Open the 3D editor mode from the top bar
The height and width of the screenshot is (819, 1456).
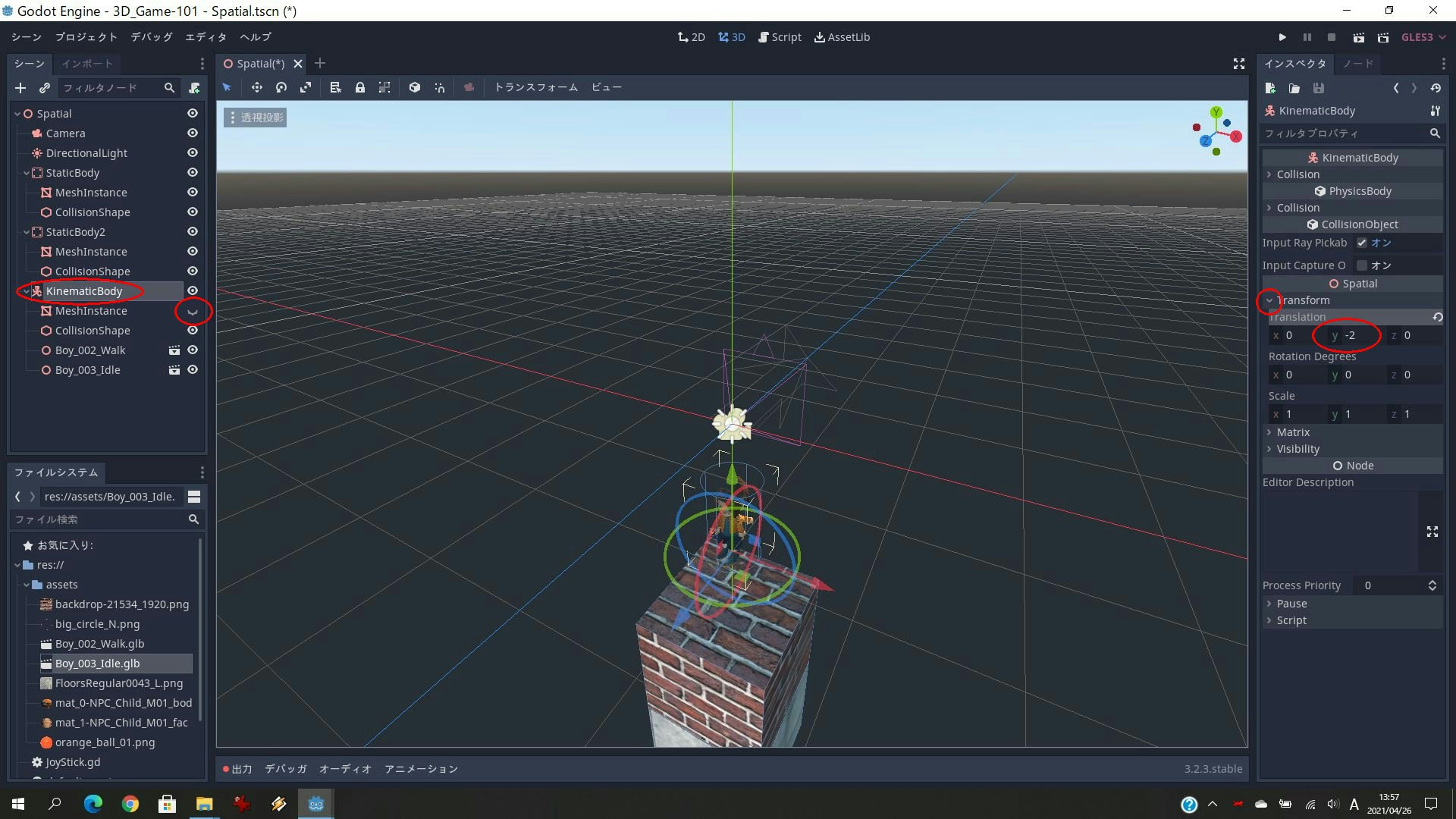731,36
